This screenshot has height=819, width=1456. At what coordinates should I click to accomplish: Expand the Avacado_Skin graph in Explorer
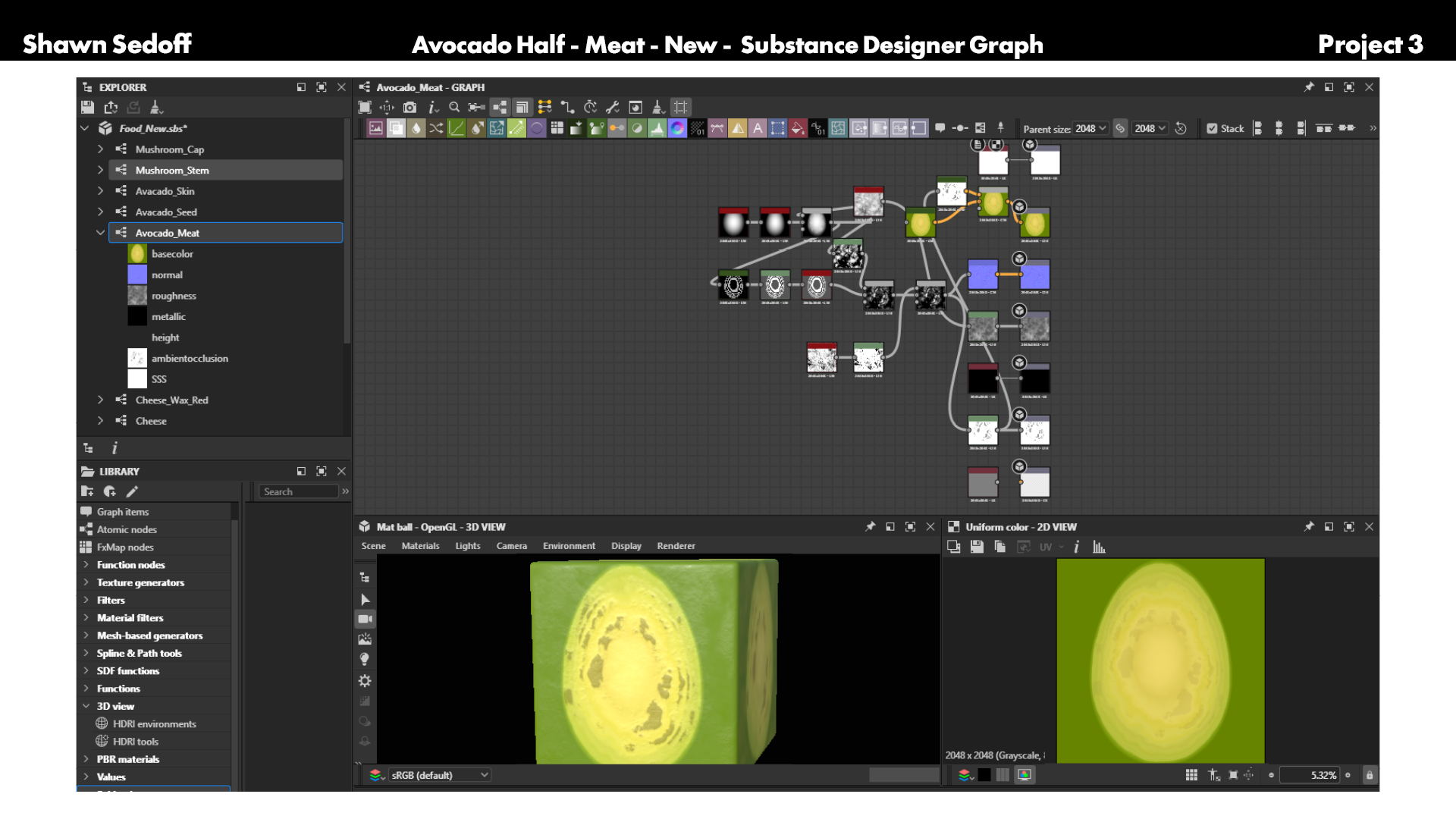100,191
